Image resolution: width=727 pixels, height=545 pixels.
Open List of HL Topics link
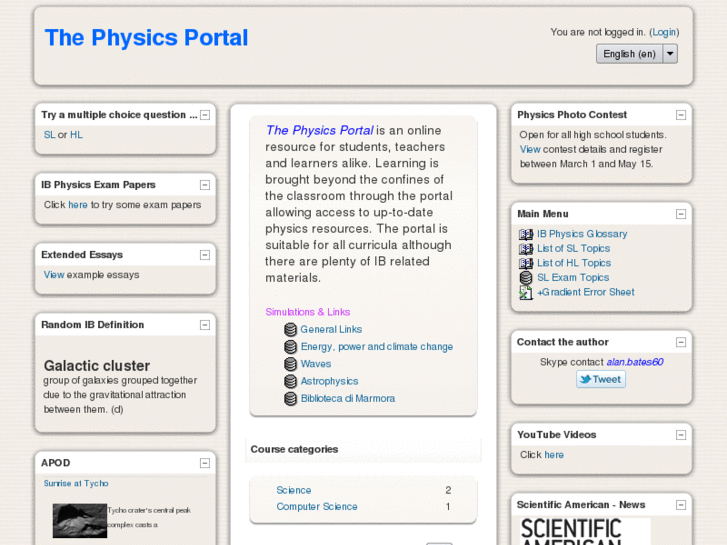pyautogui.click(x=574, y=263)
